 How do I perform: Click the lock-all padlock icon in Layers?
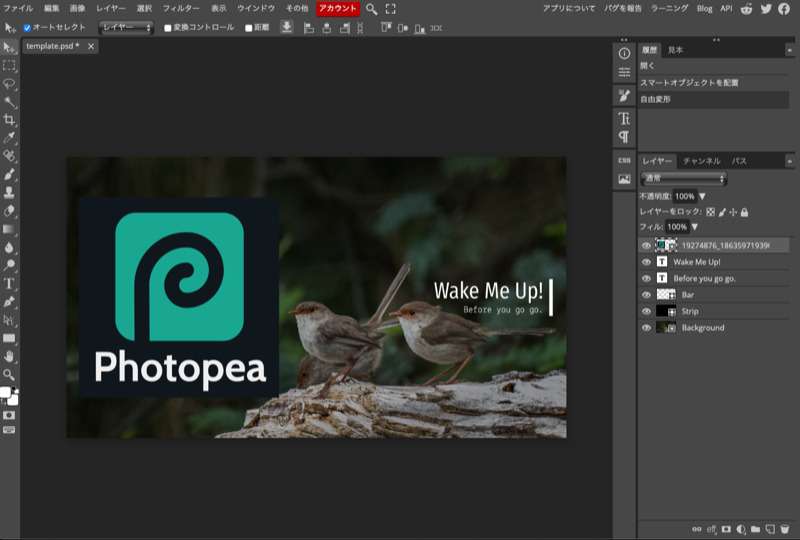pos(744,212)
